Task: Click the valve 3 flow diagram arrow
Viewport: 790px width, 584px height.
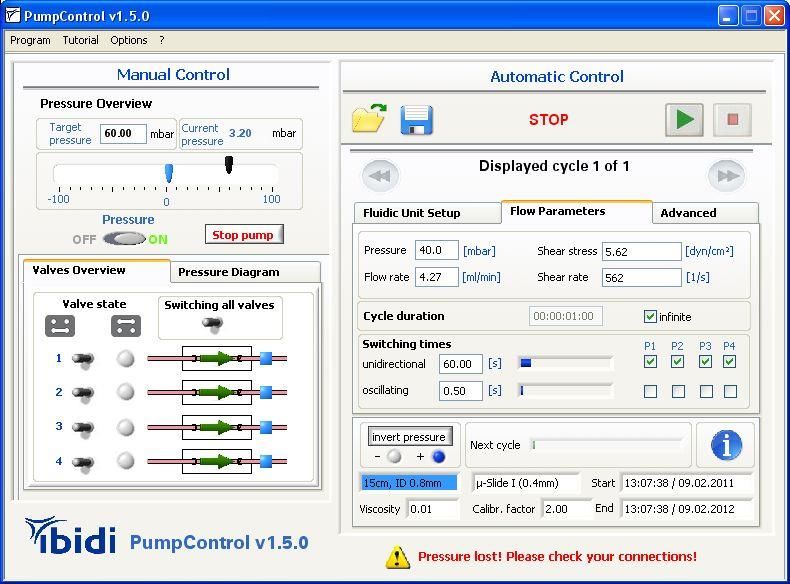Action: point(217,427)
